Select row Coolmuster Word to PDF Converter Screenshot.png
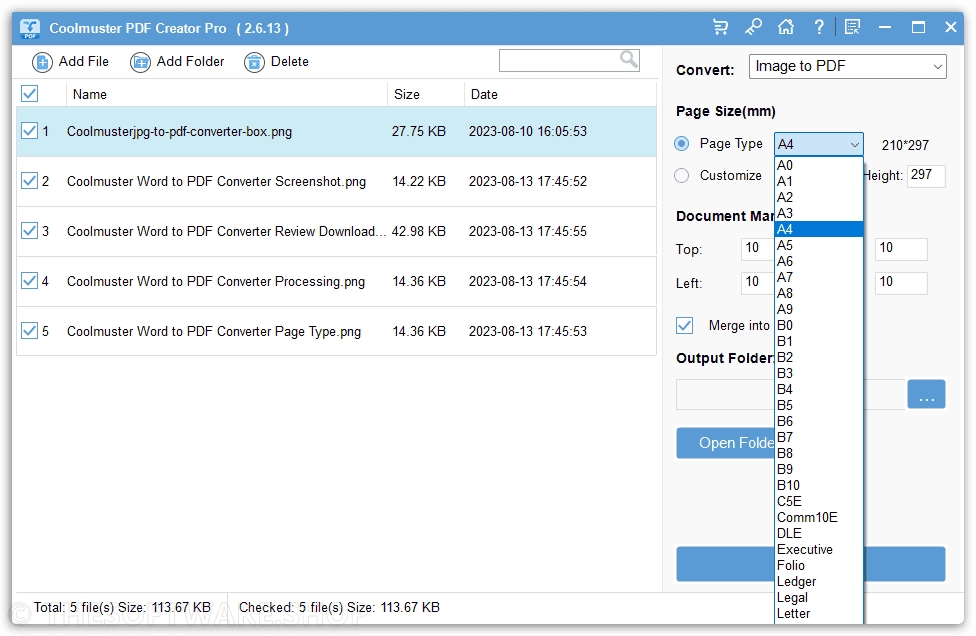976x636 pixels. pos(336,181)
